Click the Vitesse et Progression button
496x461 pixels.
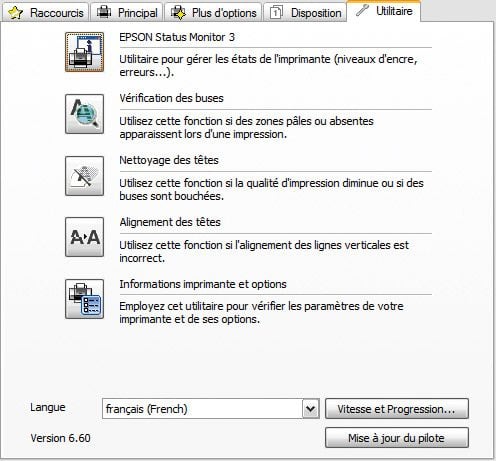pos(397,409)
